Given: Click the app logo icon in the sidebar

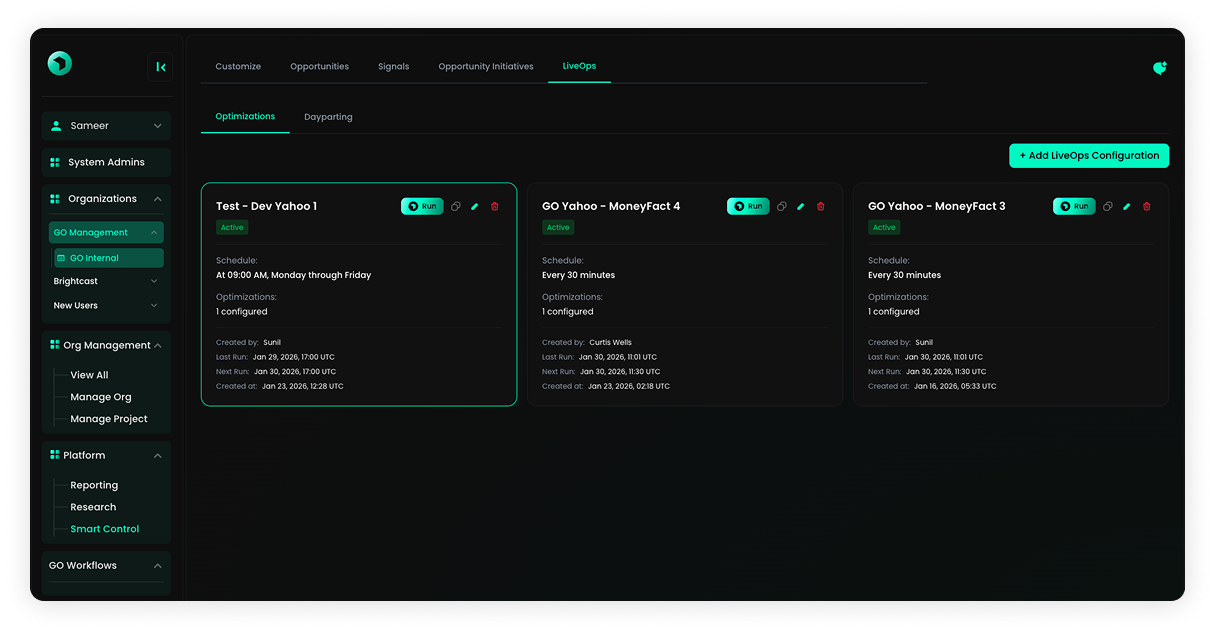Looking at the screenshot, I should [59, 62].
